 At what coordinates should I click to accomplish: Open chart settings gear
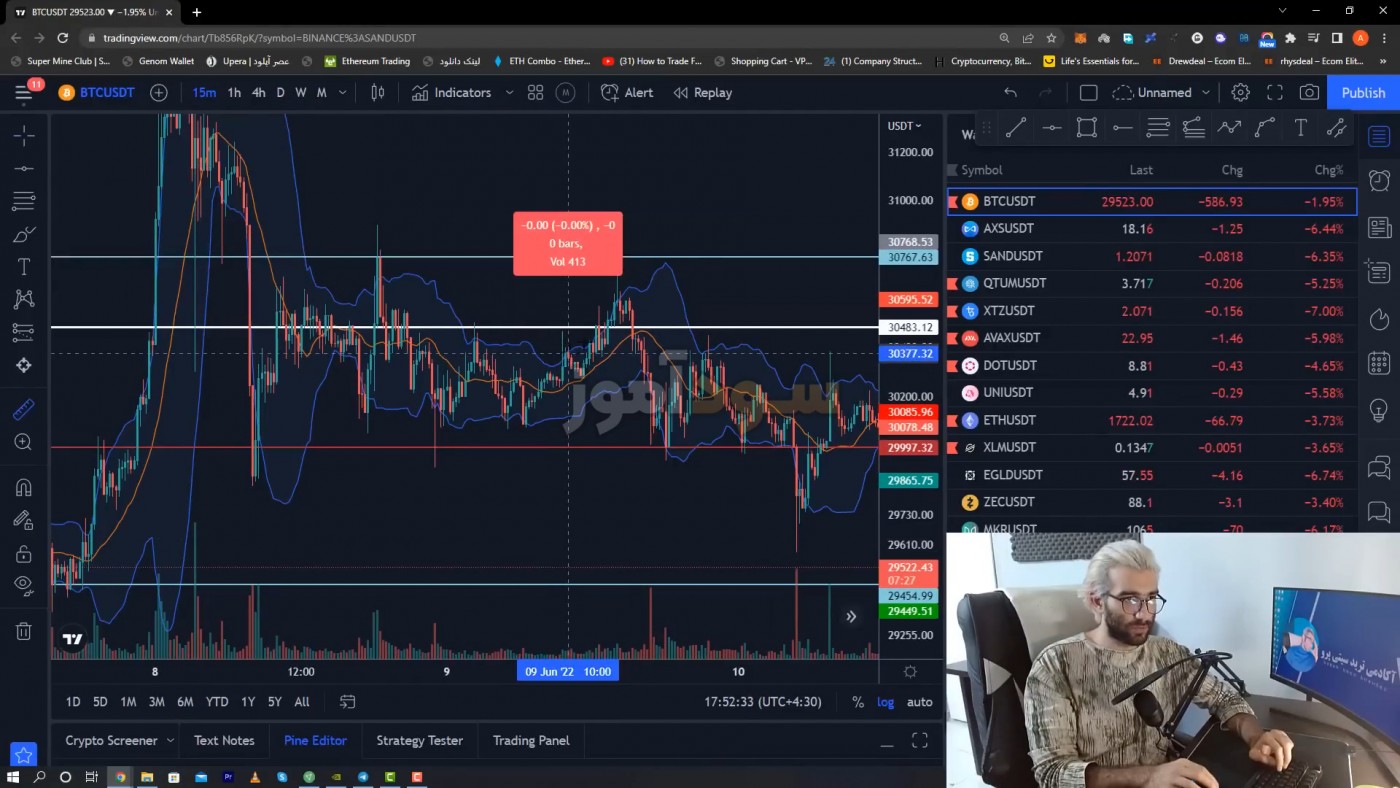[1240, 93]
